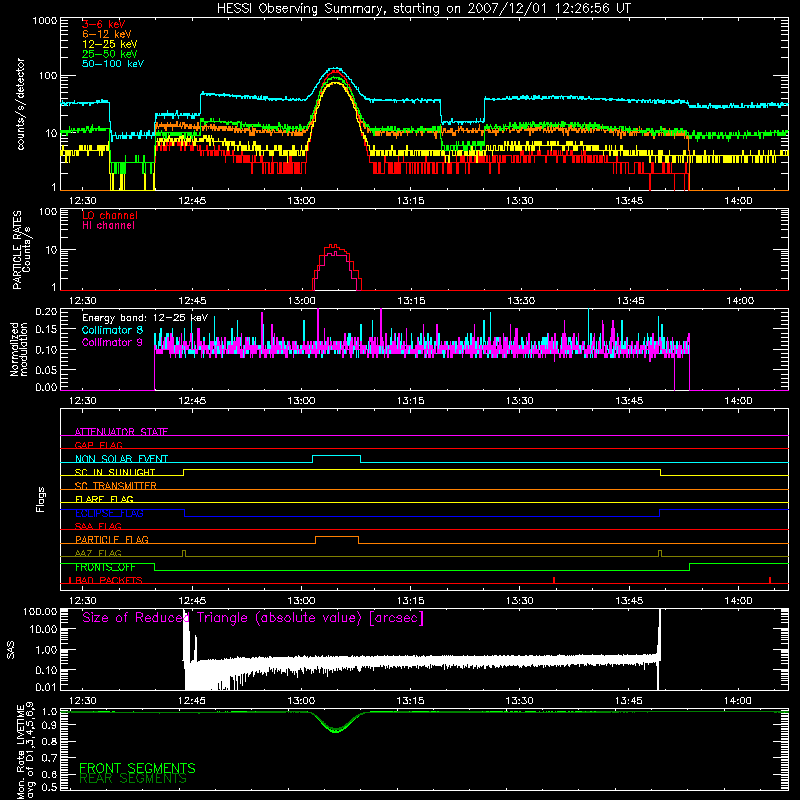Click the GAP FLAG label
The width and height of the screenshot is (800, 800).
tap(98, 445)
